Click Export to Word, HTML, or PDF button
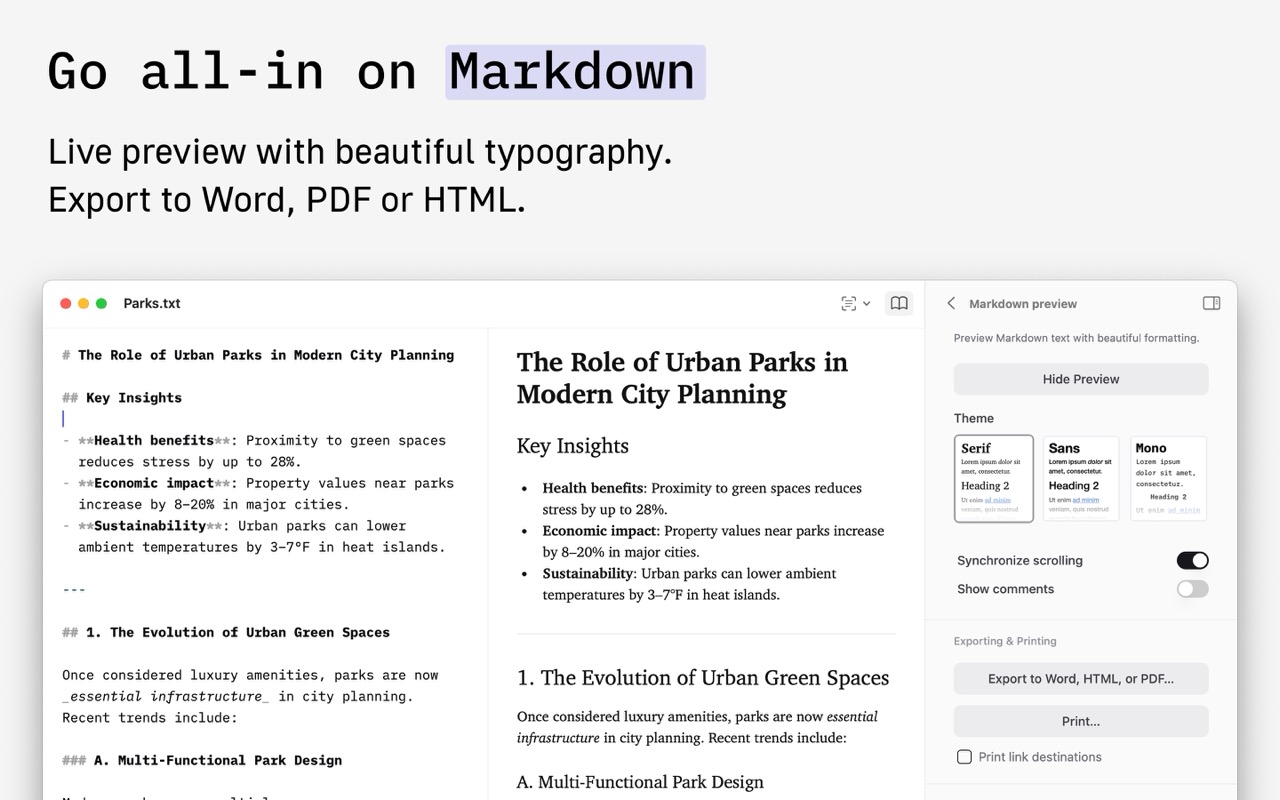This screenshot has height=800, width=1280. point(1080,678)
